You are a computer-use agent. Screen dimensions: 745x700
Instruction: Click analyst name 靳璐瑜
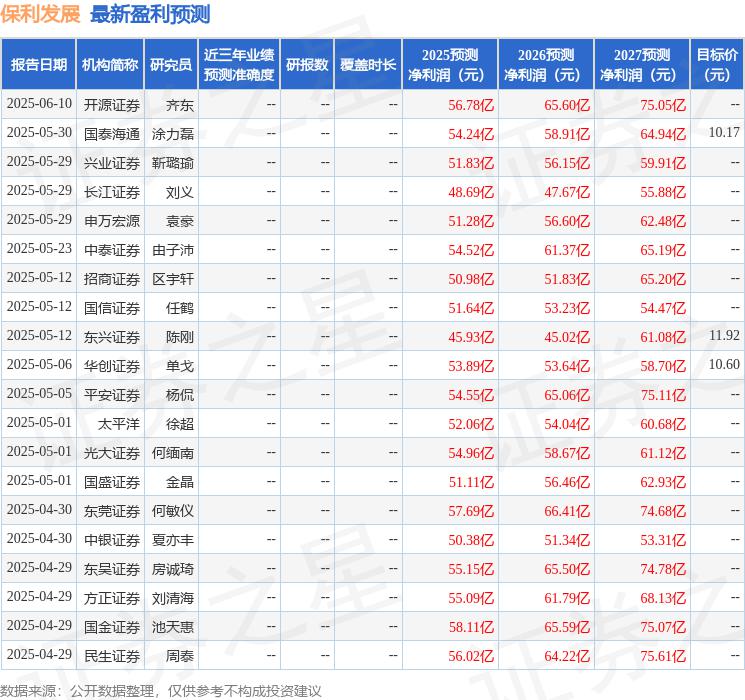pos(173,163)
